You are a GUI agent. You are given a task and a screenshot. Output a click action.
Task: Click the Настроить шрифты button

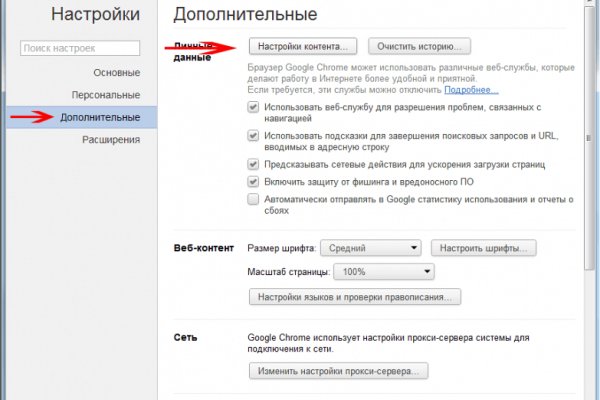(485, 248)
